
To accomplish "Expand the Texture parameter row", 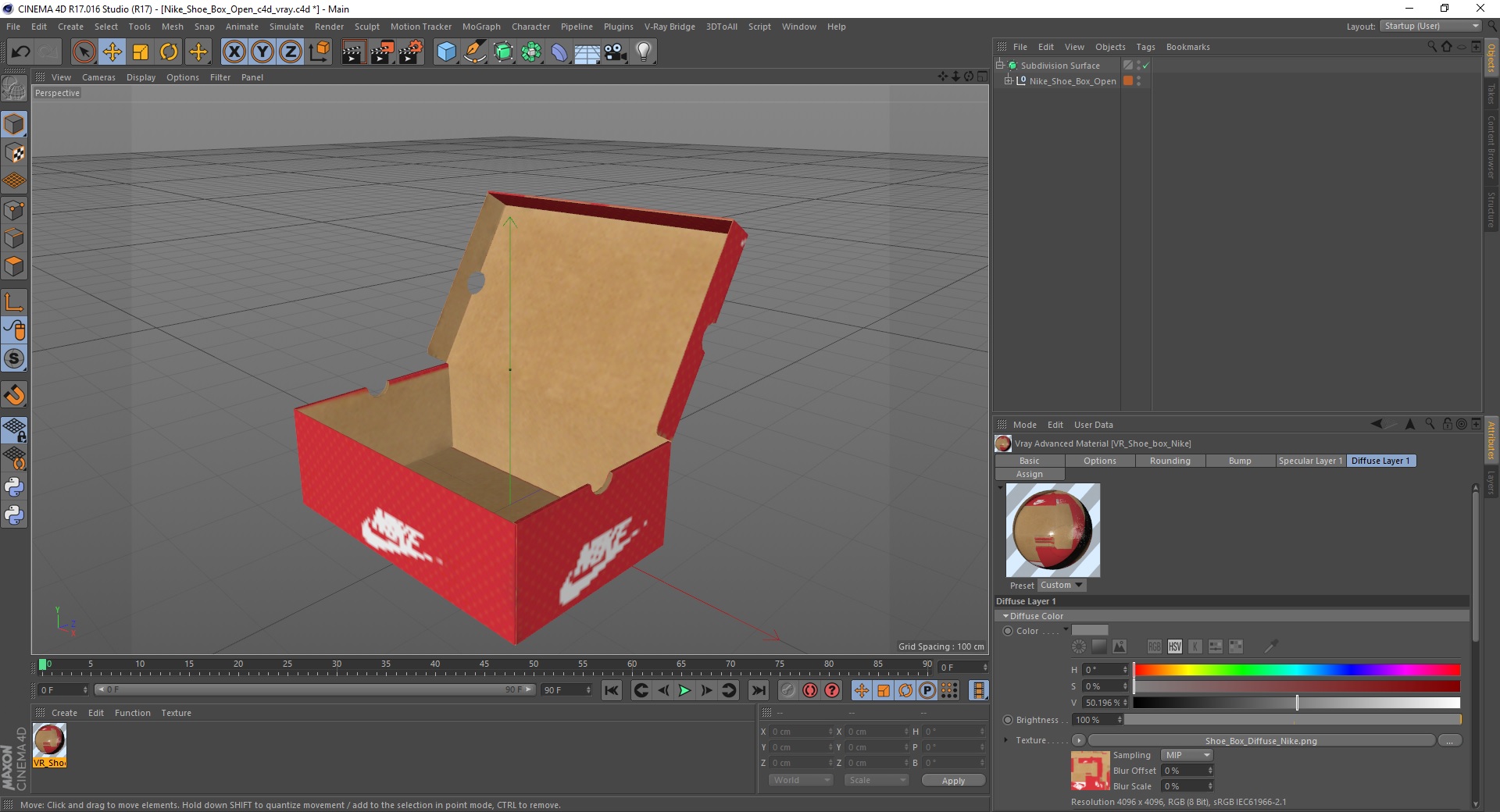I will point(1006,740).
